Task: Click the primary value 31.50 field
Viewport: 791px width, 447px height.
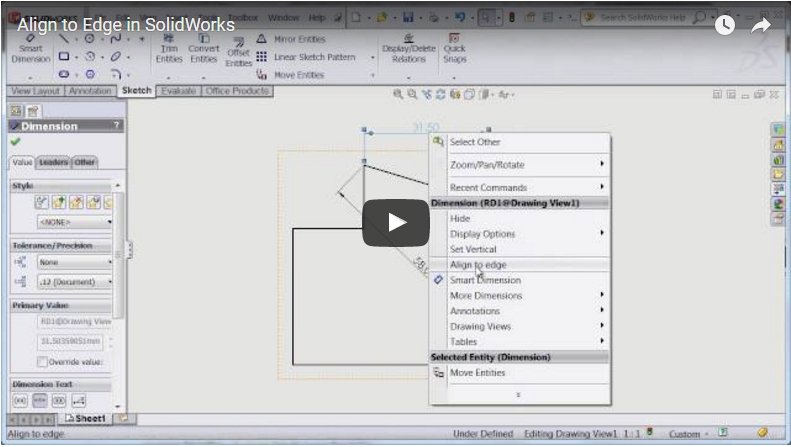Action: (x=70, y=342)
